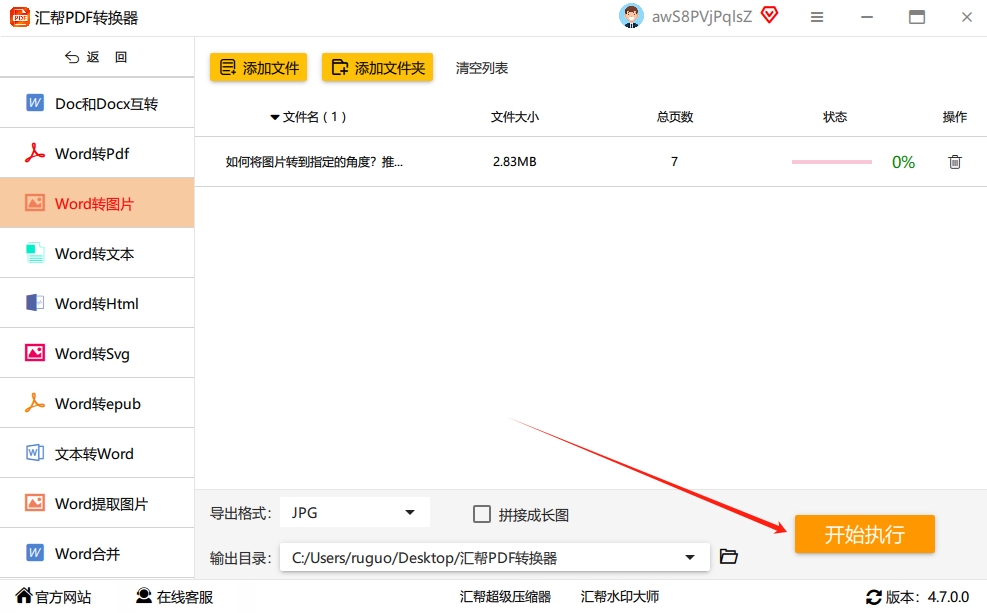Switch to Word转Html mode
Image resolution: width=987 pixels, height=613 pixels.
pyautogui.click(x=97, y=303)
